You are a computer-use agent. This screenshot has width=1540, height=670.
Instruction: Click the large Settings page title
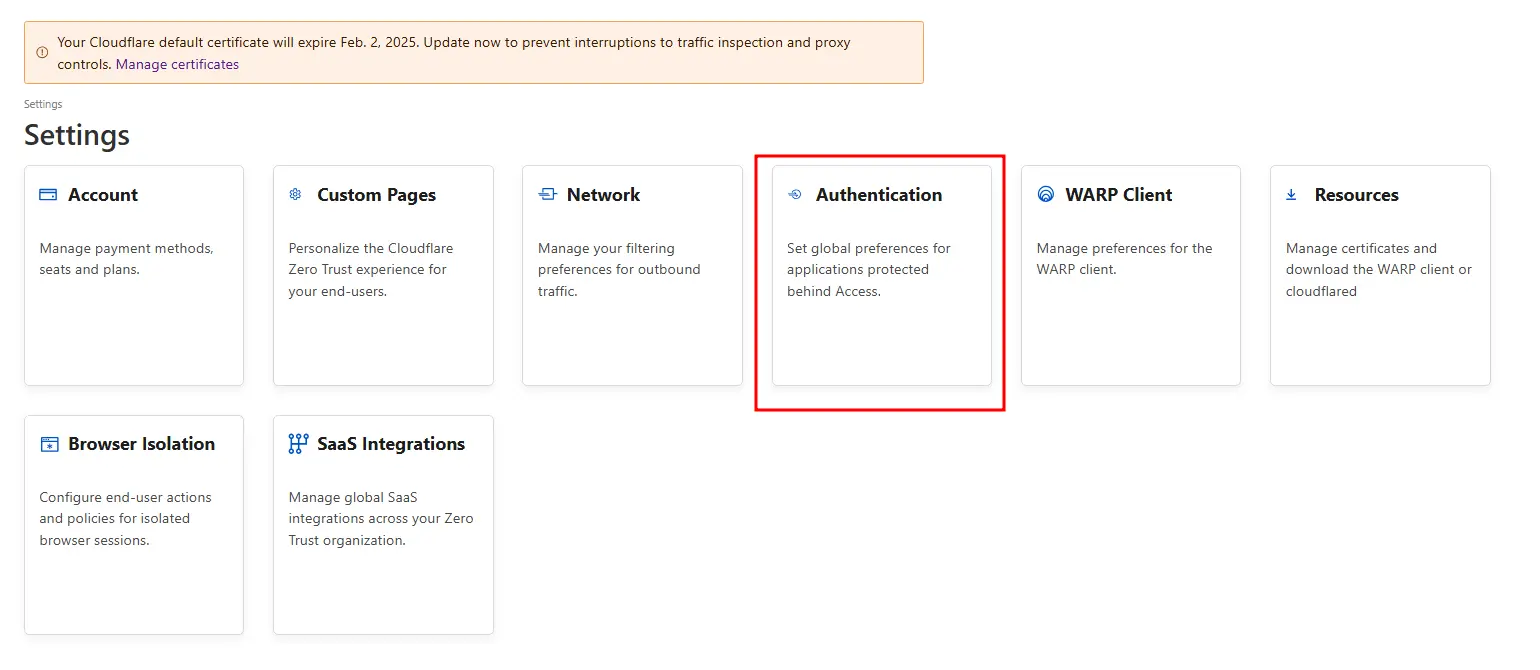pos(77,135)
